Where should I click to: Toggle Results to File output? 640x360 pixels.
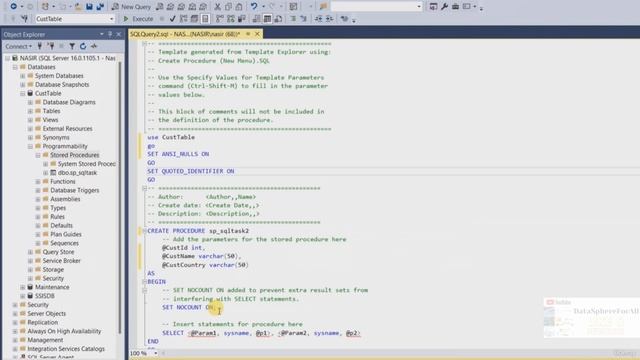point(278,19)
